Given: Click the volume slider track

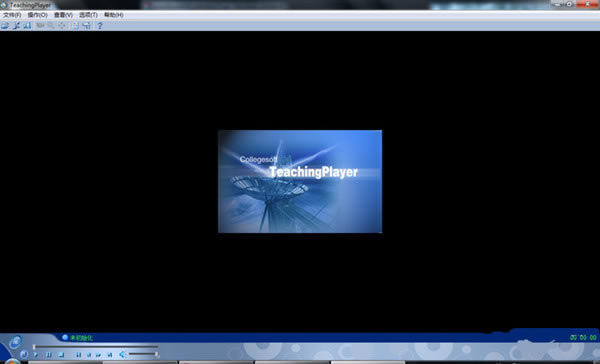Looking at the screenshot, I should click(143, 354).
